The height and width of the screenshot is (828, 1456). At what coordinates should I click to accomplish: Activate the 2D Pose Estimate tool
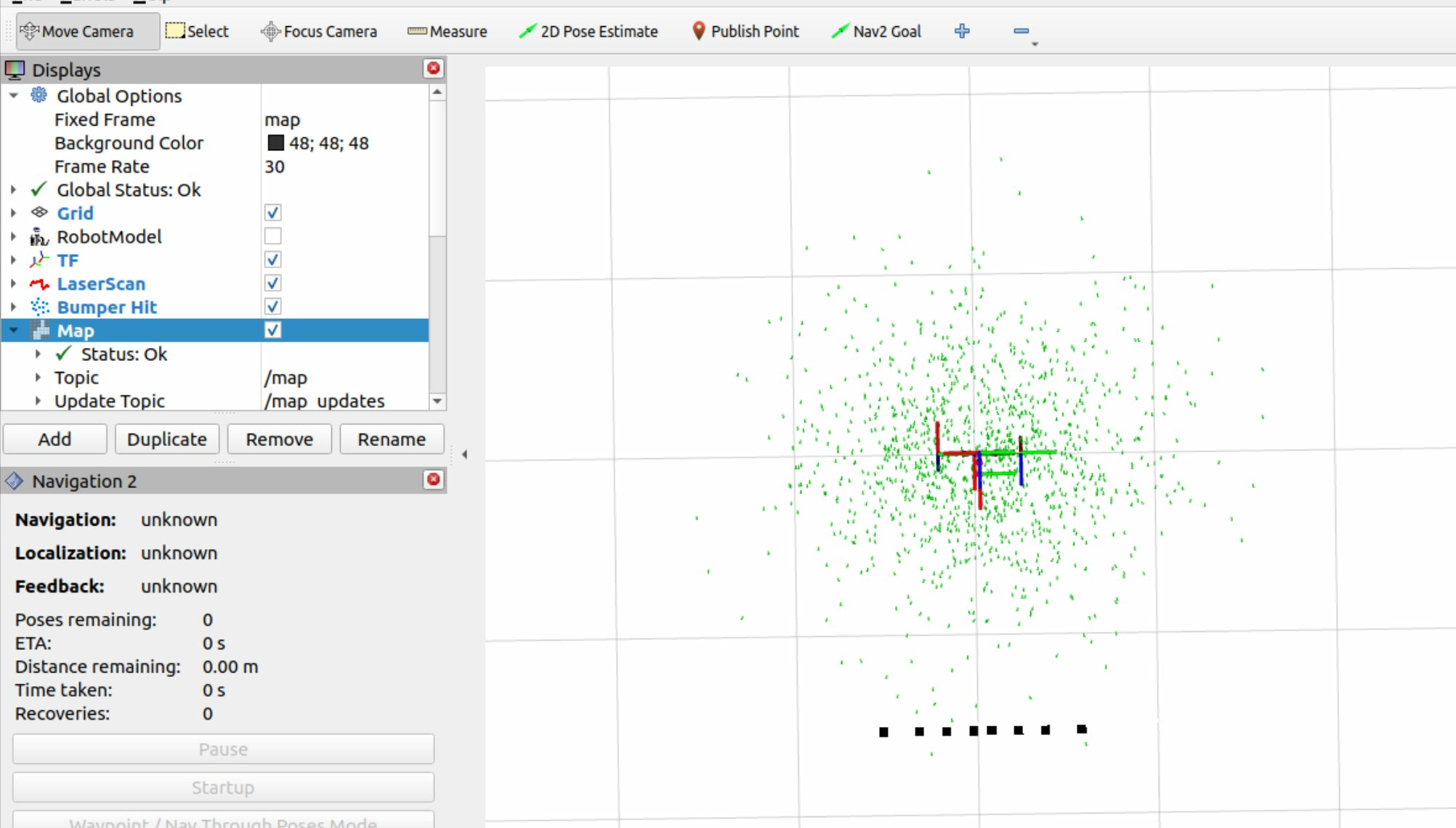(589, 31)
